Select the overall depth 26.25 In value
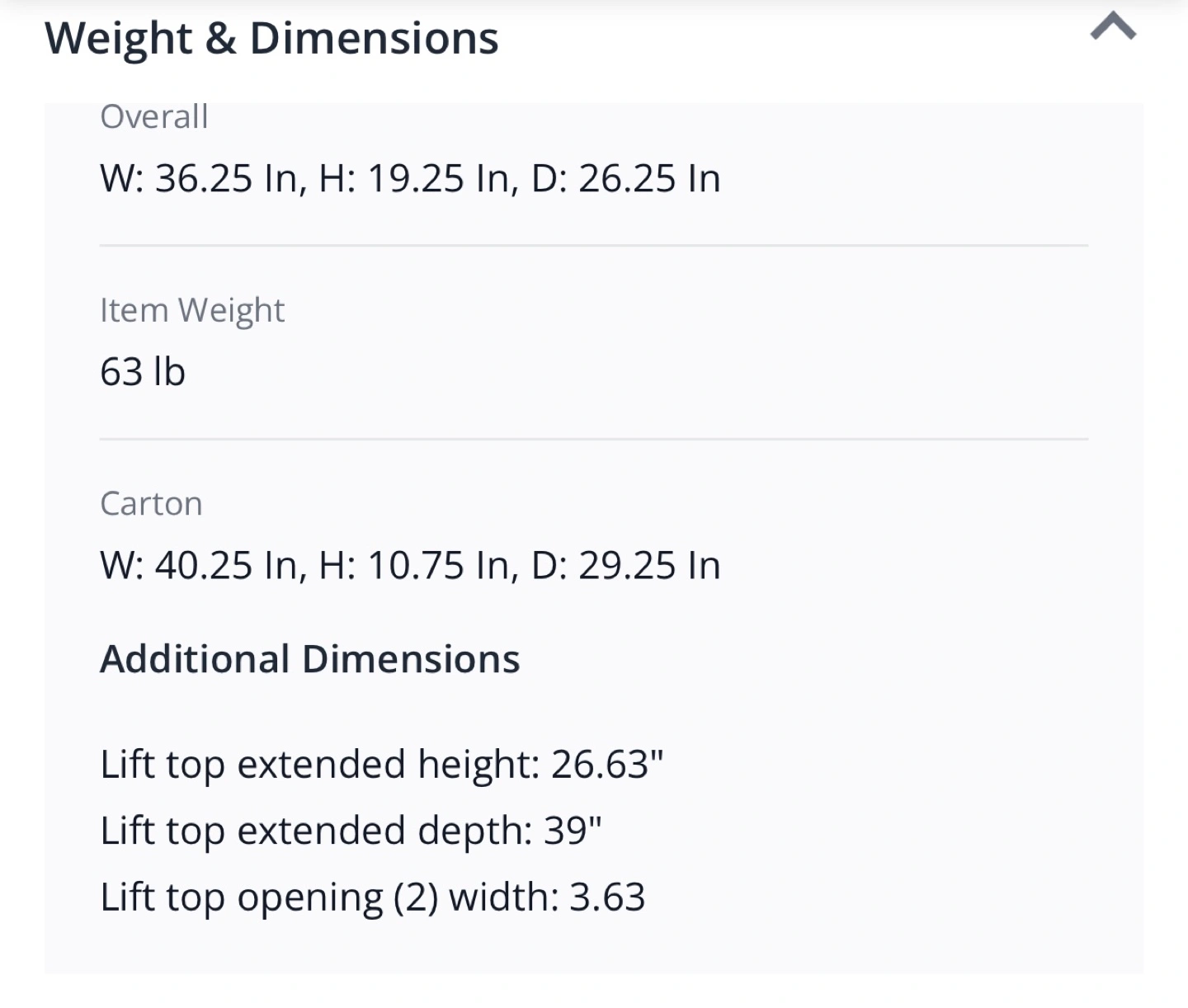This screenshot has height=1008, width=1188. point(648,179)
